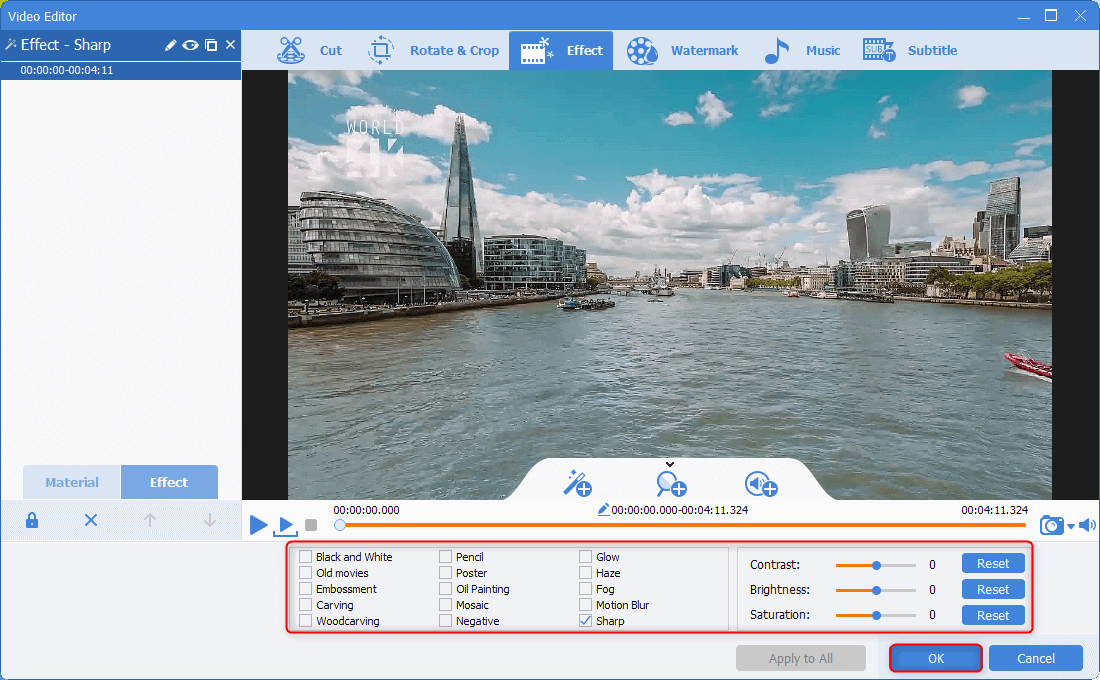Image resolution: width=1100 pixels, height=680 pixels.
Task: Enable the Poster effect
Action: 445,573
